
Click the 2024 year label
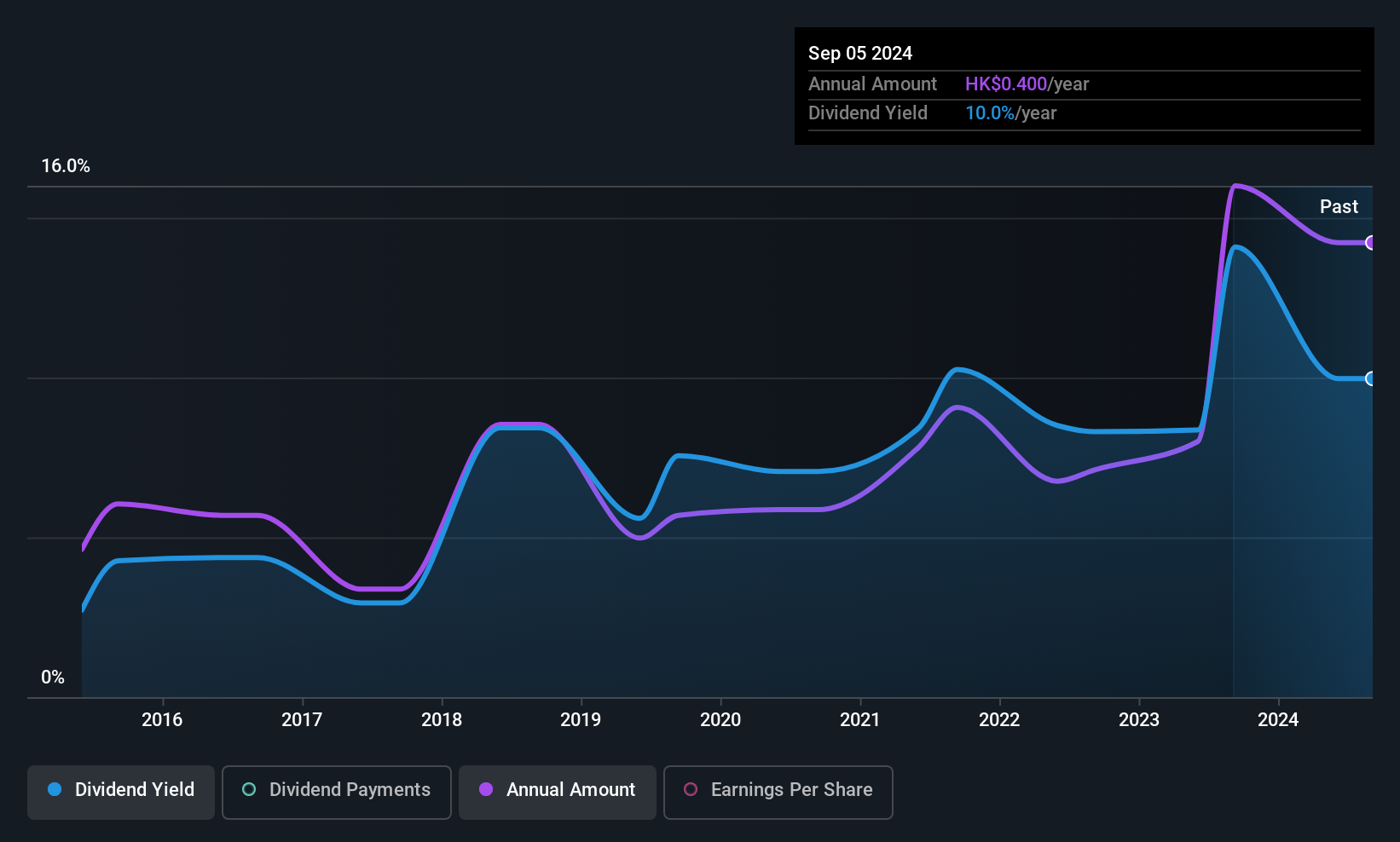point(1278,720)
